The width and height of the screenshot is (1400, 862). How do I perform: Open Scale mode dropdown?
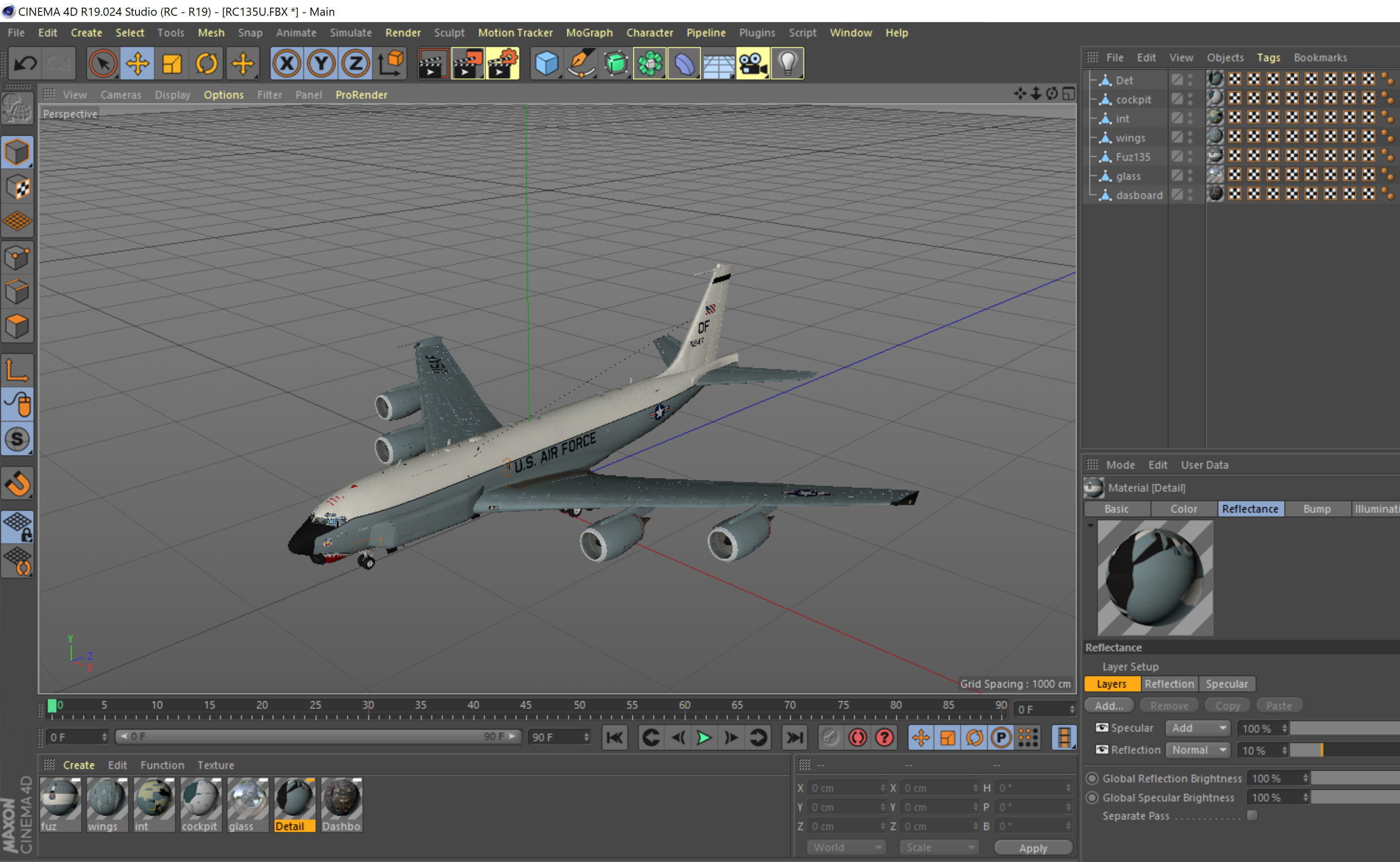939,848
